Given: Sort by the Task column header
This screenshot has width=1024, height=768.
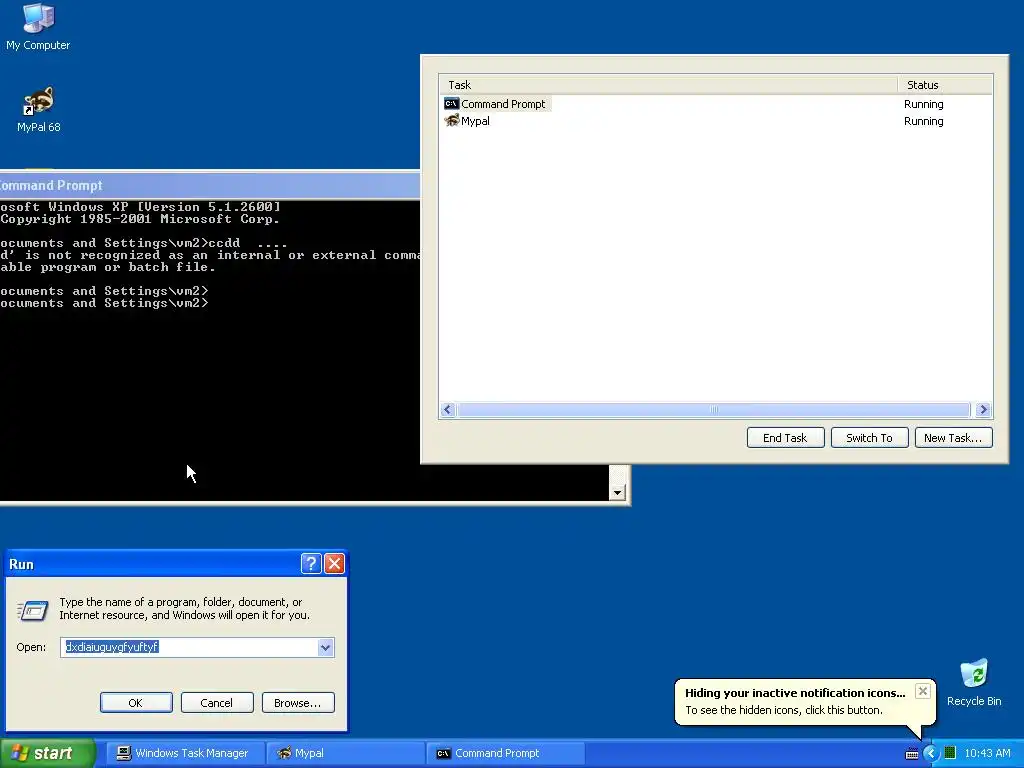Looking at the screenshot, I should point(669,85).
